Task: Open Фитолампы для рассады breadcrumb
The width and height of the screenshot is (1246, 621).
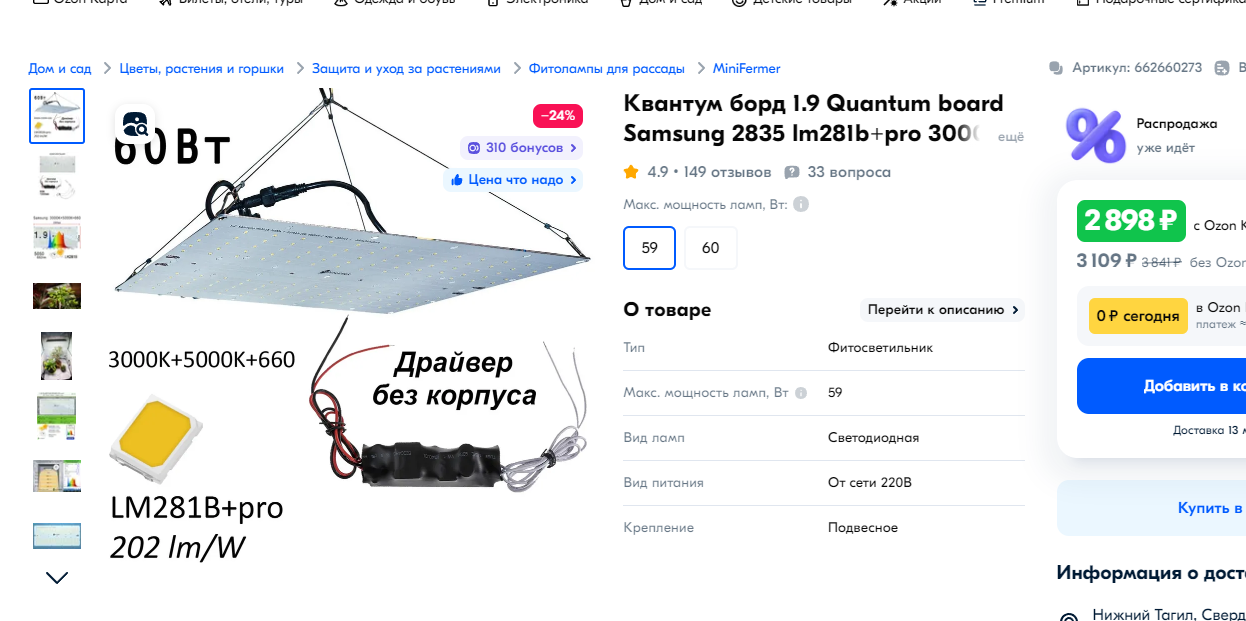Action: [607, 68]
